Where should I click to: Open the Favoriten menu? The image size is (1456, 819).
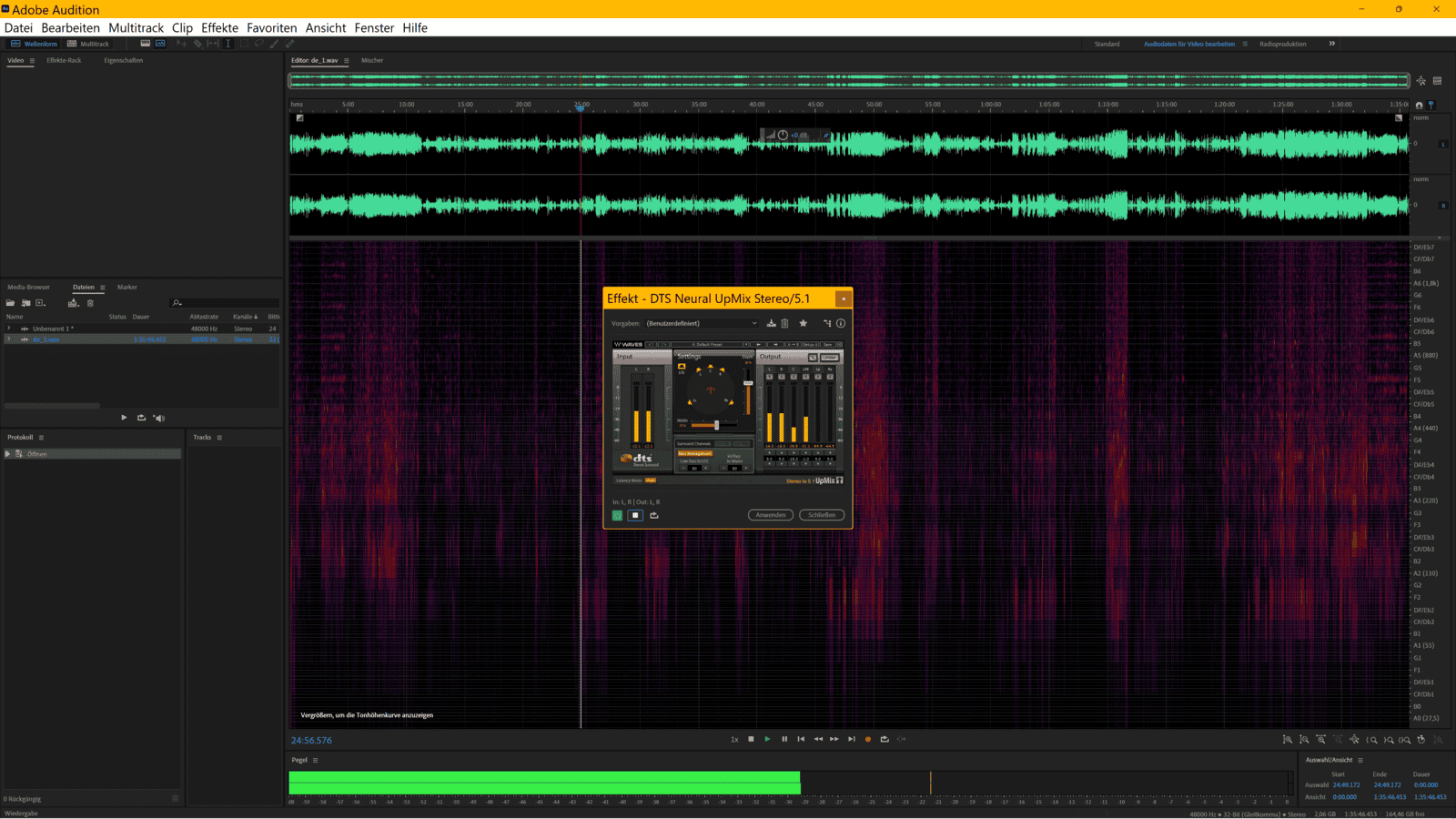(x=272, y=28)
